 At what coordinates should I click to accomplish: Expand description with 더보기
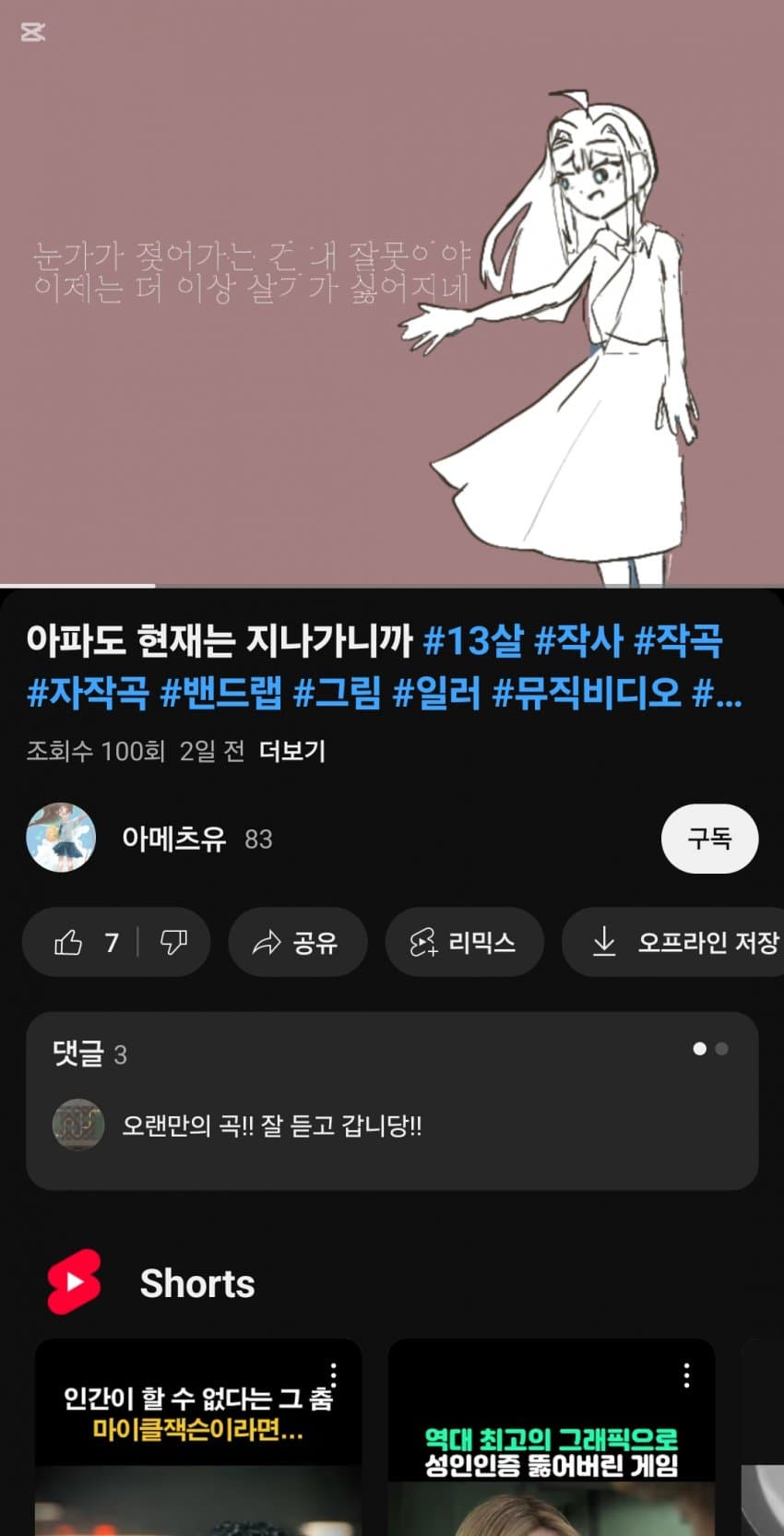(292, 751)
